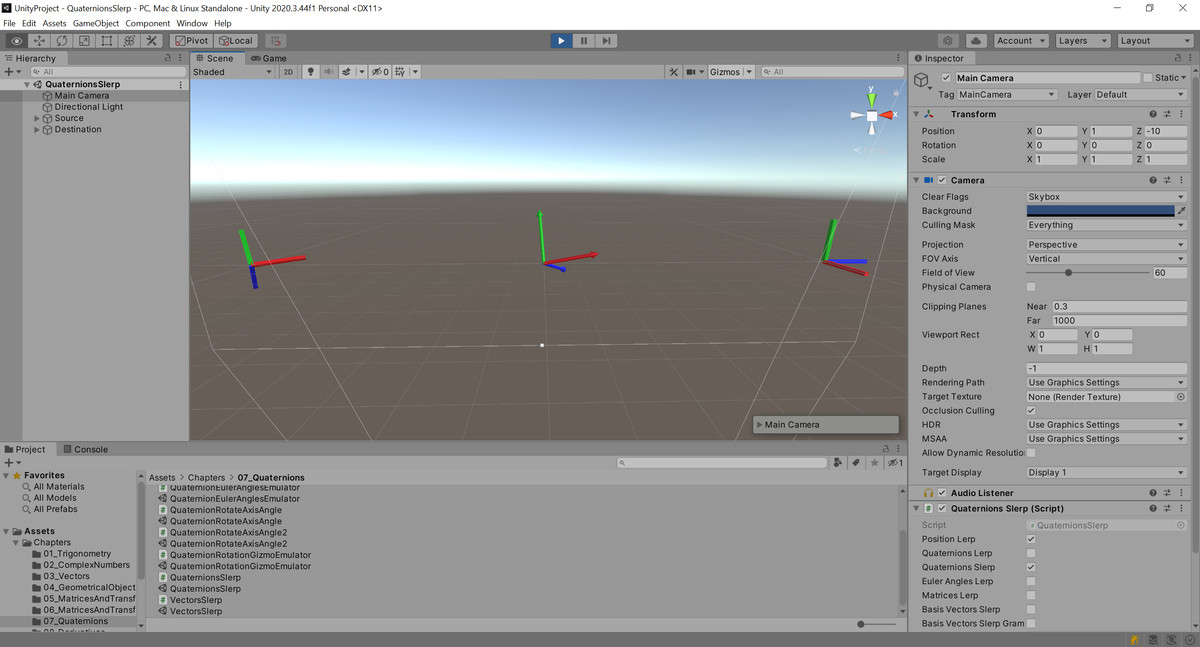Open the Tag MainCamera dropdown

pos(1007,95)
